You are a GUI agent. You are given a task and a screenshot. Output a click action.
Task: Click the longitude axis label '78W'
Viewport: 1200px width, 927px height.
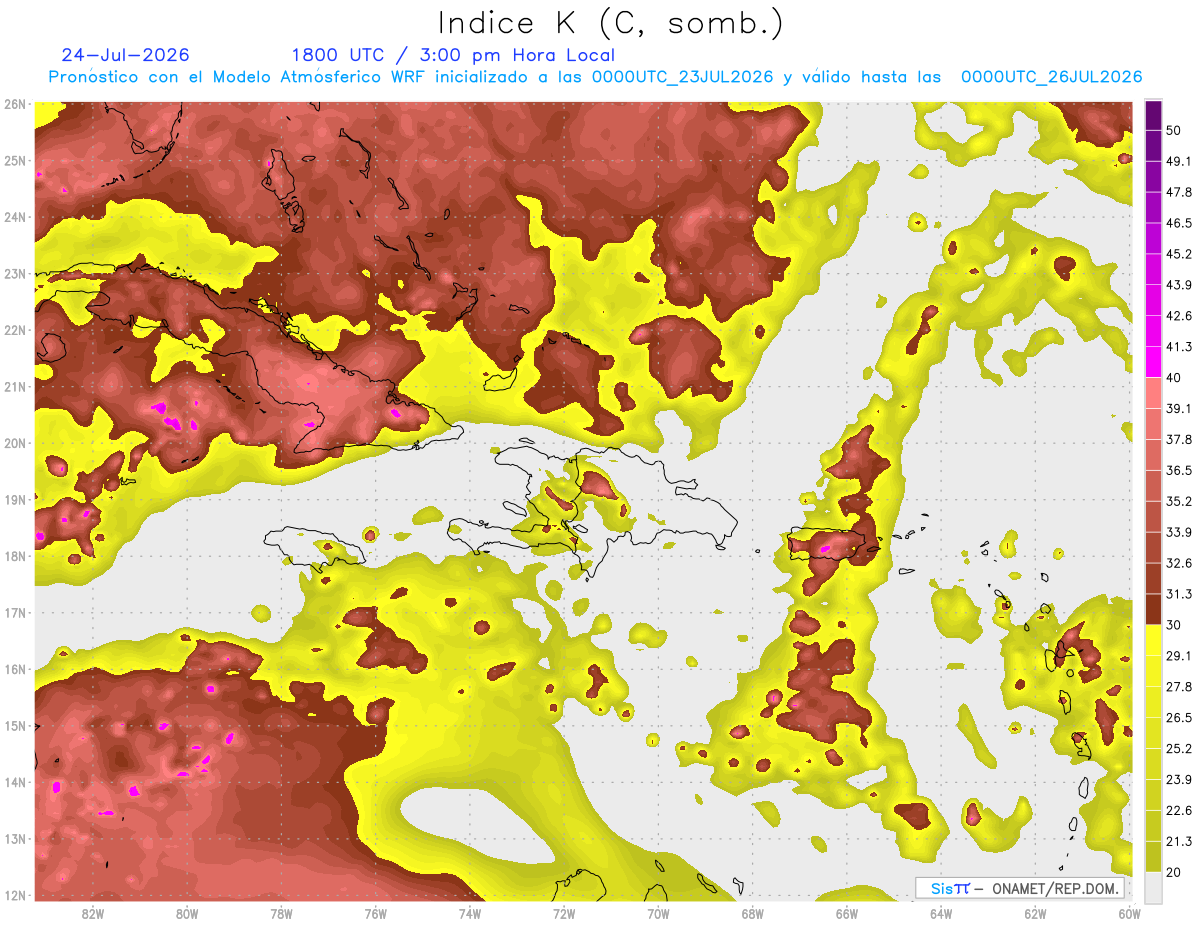(x=281, y=914)
